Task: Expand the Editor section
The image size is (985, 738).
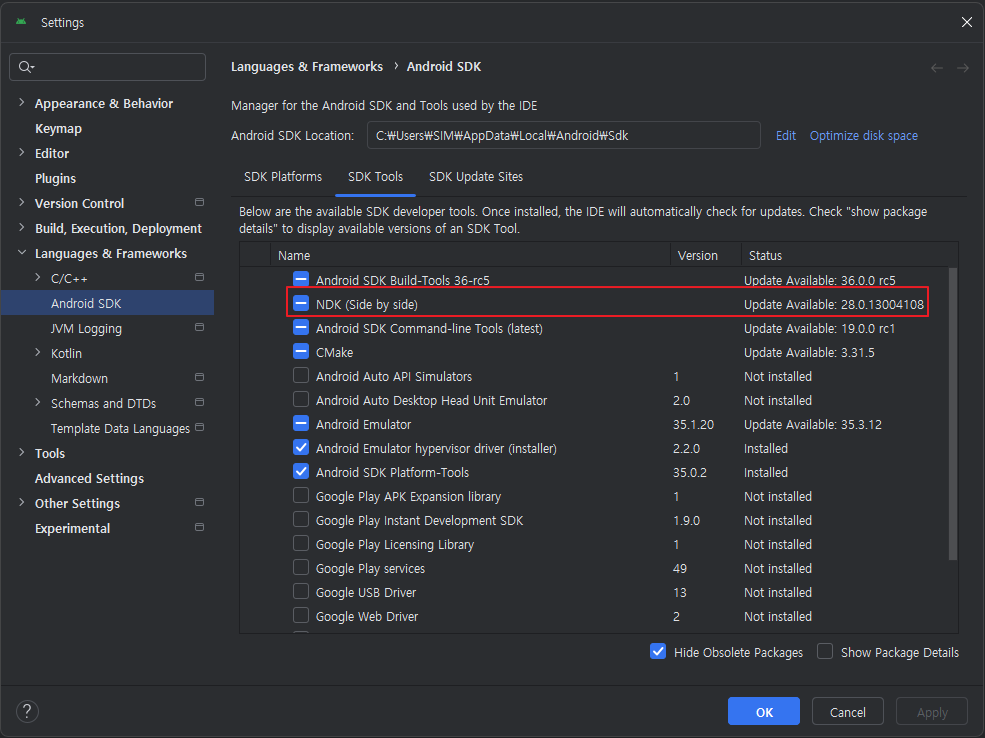Action: (22, 153)
